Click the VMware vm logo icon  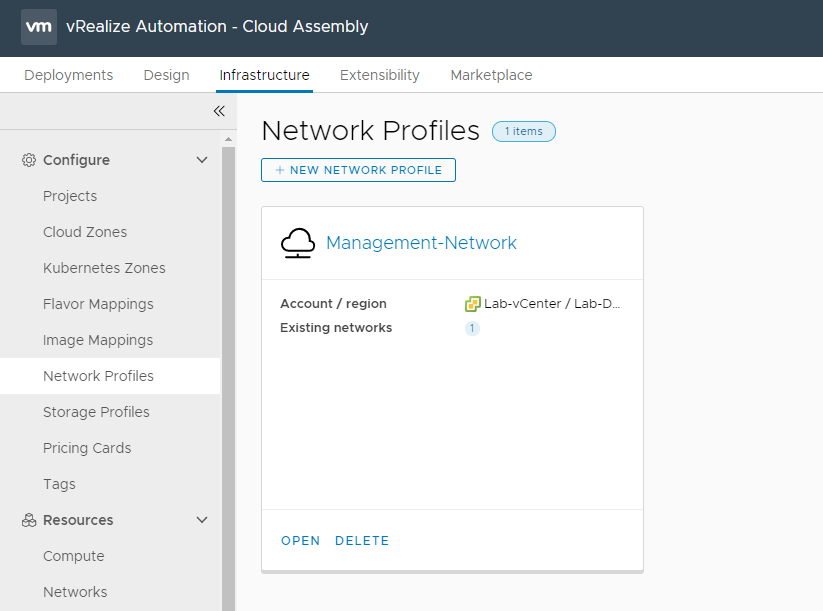click(x=38, y=27)
